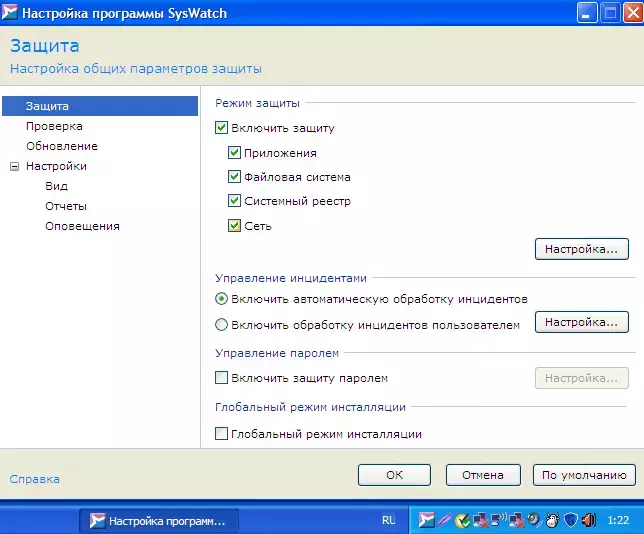
Task: Select 'Включить автоматическую обработку инцидентов' radio
Action: click(221, 299)
